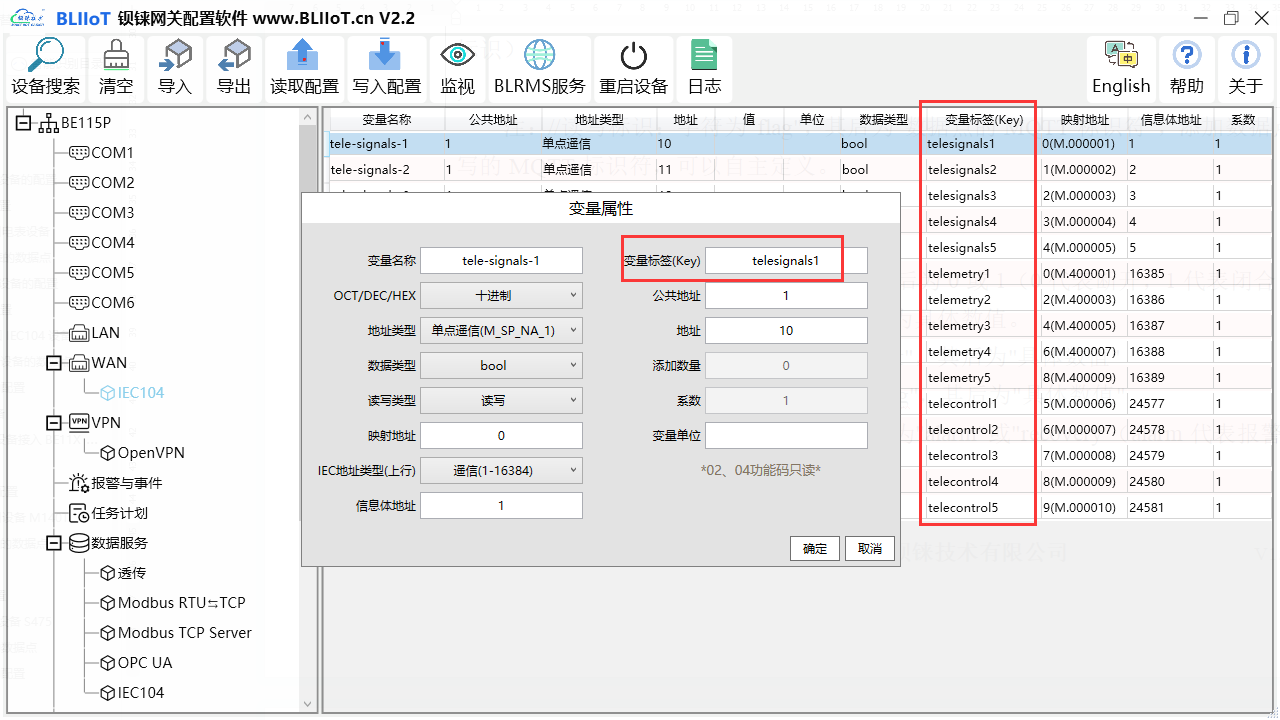
Task: Click the 数据类型 column header
Action: point(883,120)
